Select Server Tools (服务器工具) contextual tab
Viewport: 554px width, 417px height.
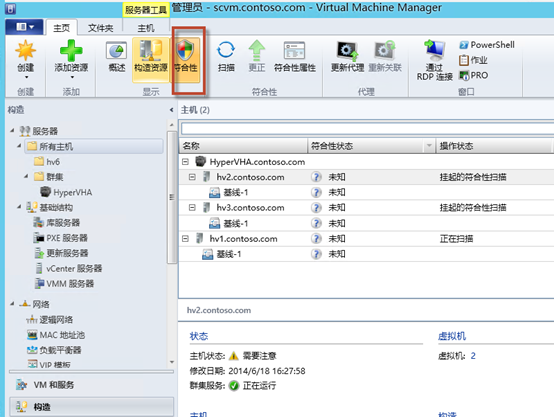(x=146, y=10)
